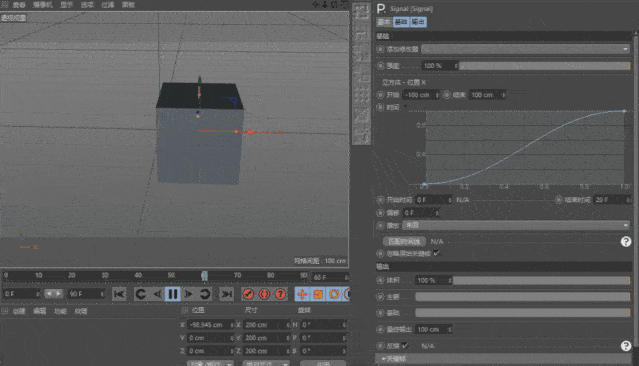Switch to 基本 tab in Signal attributes
Image resolution: width=639 pixels, height=366 pixels.
coord(384,22)
